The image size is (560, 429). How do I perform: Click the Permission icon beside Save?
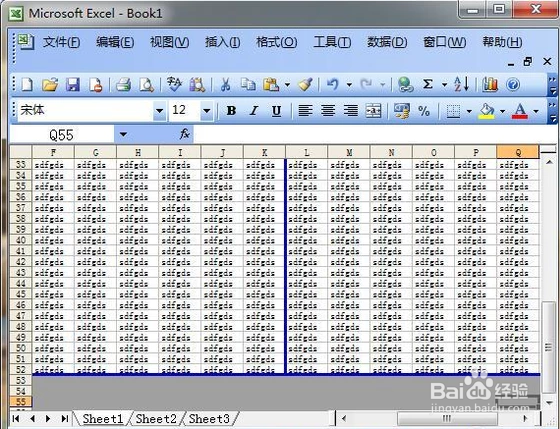(x=96, y=85)
